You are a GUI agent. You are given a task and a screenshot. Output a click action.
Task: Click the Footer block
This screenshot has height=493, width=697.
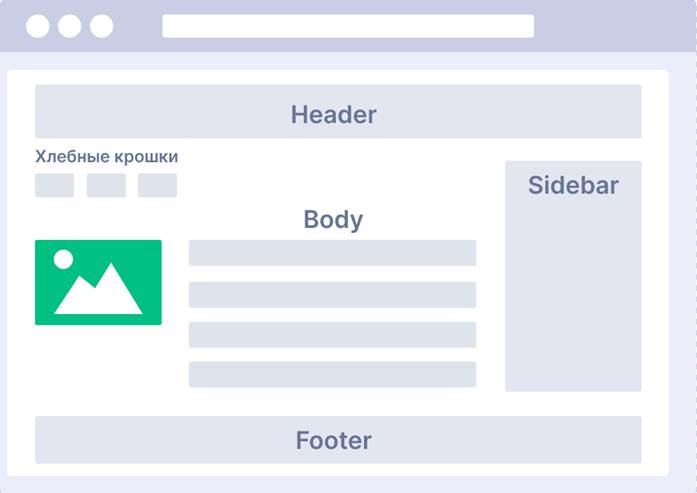pos(338,440)
